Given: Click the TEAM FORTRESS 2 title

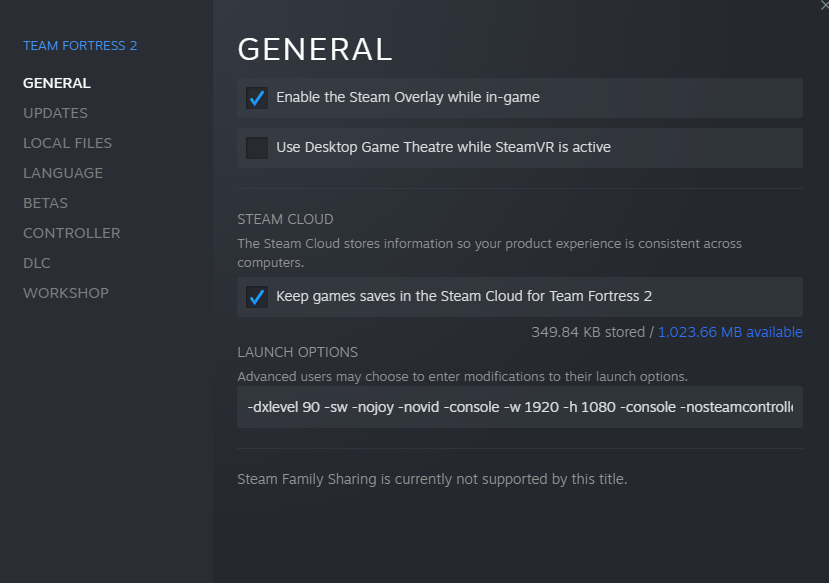Looking at the screenshot, I should coord(80,46).
